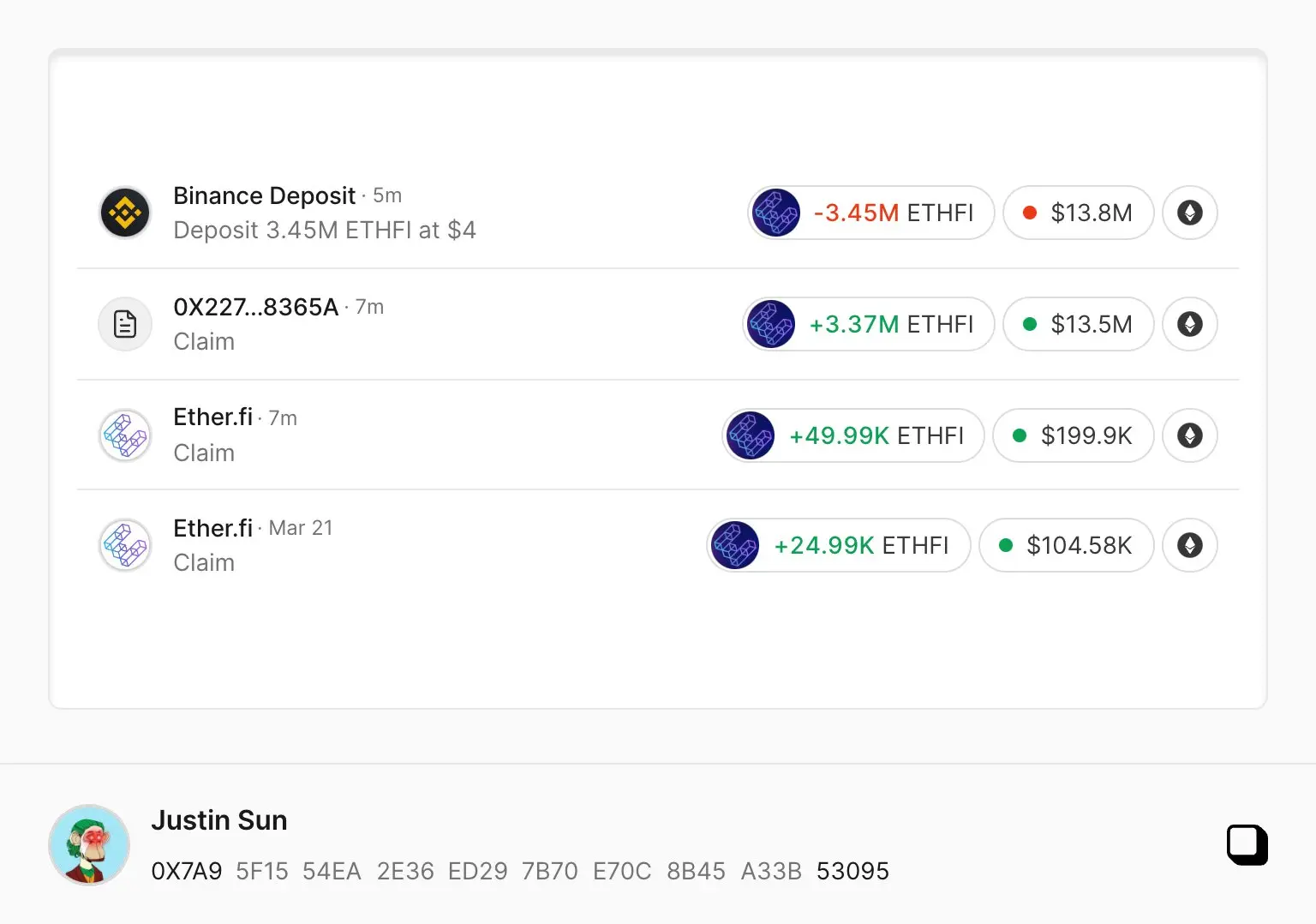Open the +24.99K ETHFI token pill
The height and width of the screenshot is (924, 1316).
tap(838, 545)
